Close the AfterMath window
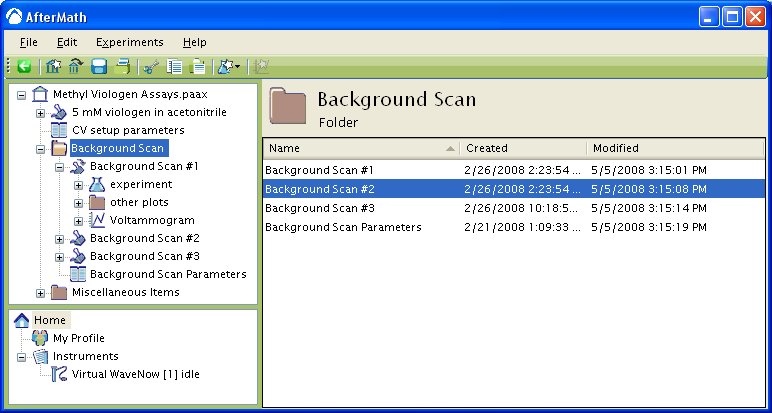 click(x=755, y=18)
